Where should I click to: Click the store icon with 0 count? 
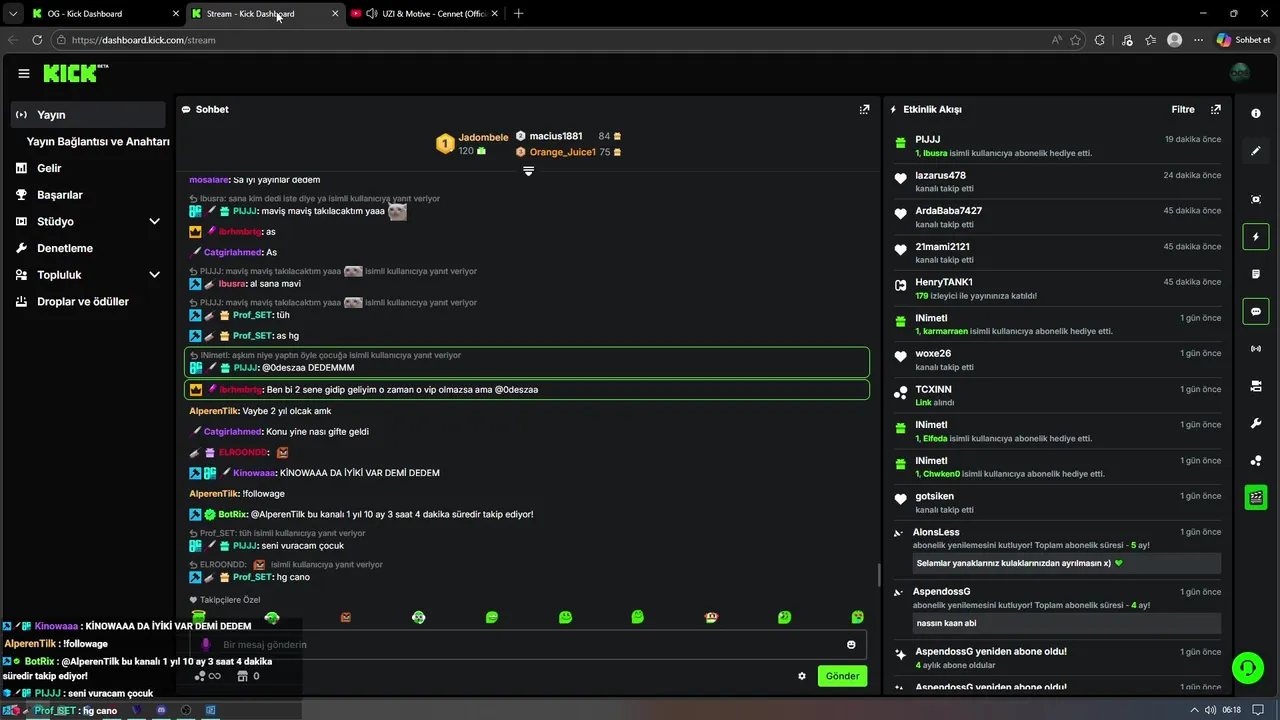(248, 676)
